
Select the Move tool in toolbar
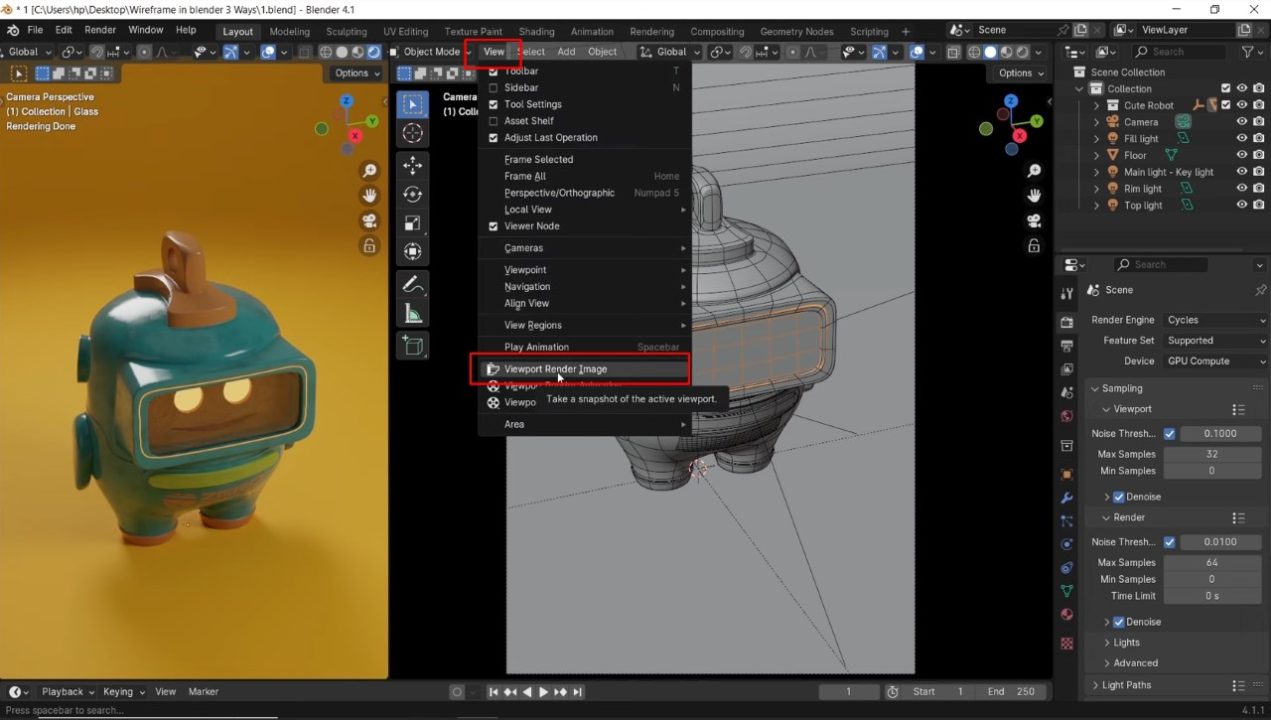coord(412,165)
